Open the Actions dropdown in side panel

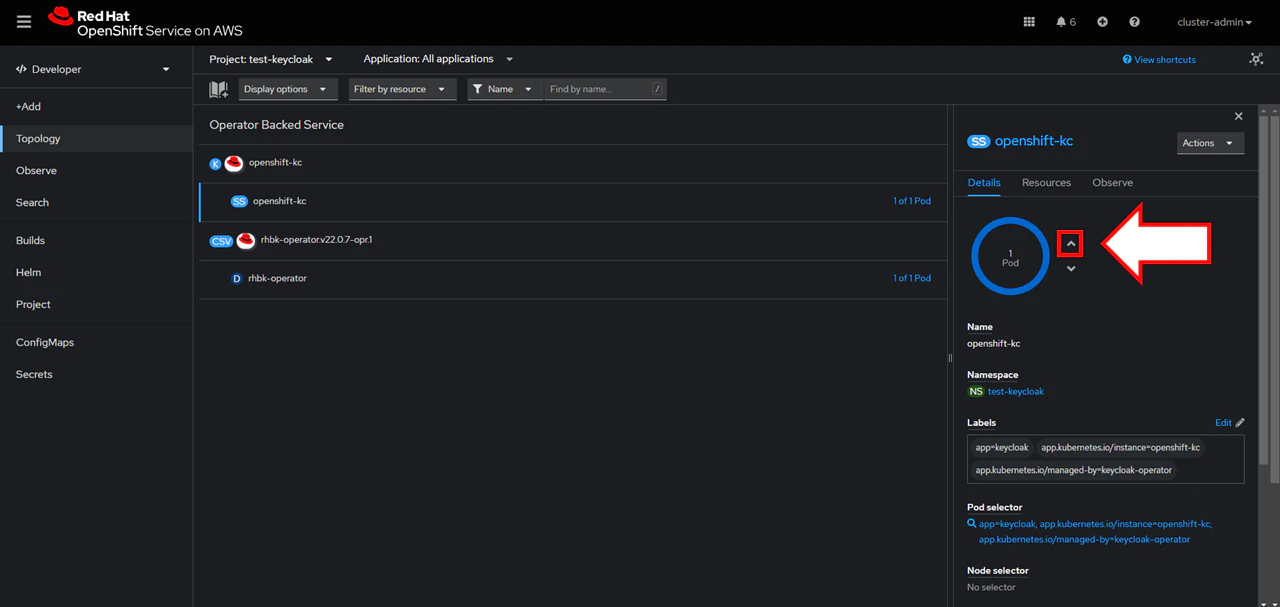pos(1211,143)
